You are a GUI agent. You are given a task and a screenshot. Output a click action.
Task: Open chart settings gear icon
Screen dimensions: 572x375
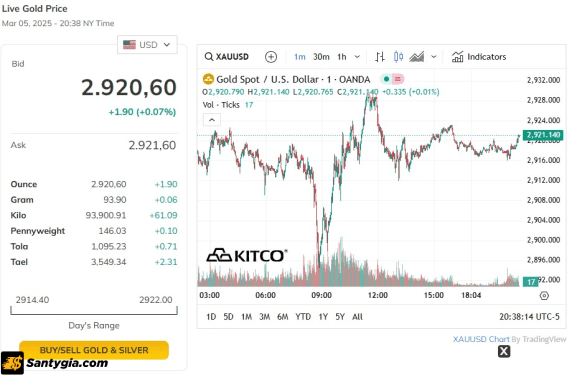coord(544,296)
